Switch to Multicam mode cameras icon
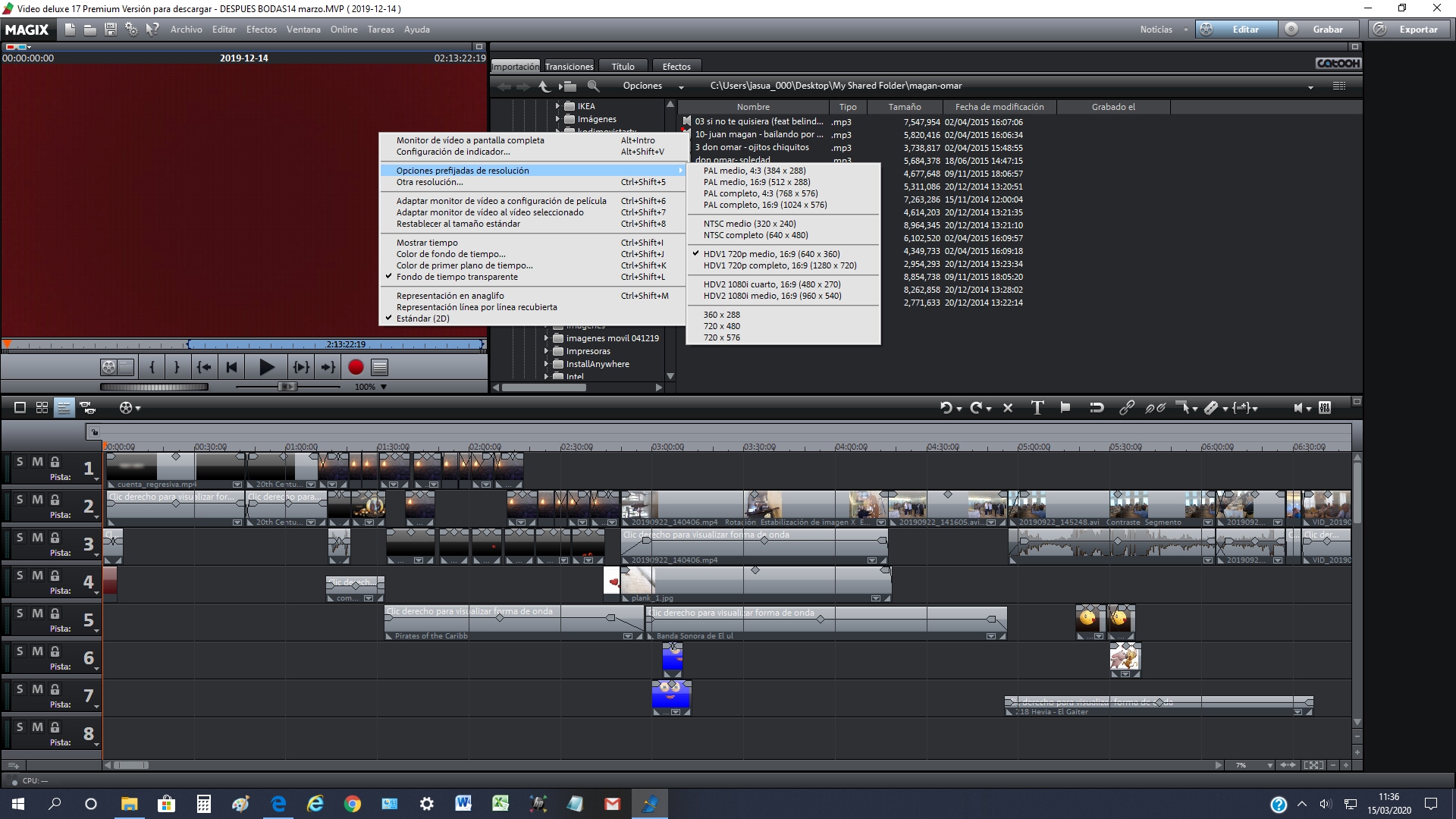The image size is (1456, 819). coord(88,408)
